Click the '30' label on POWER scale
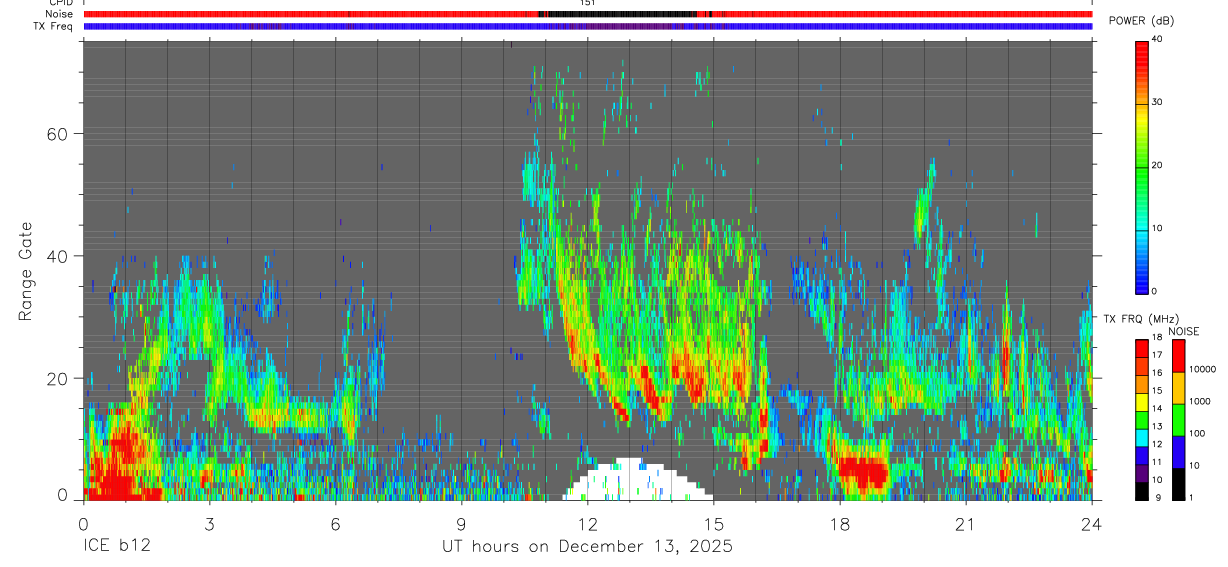Screen dimensions: 1228x567 [x=1157, y=103]
